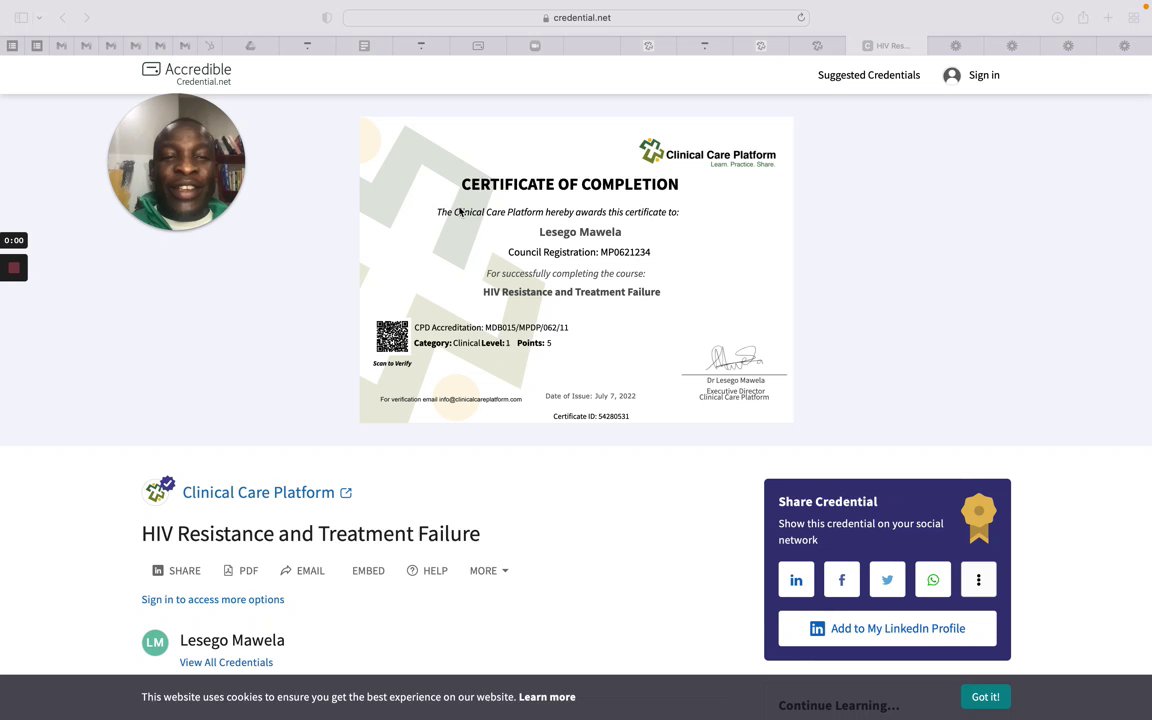Click the credential.net address bar
The image size is (1152, 720).
(576, 18)
